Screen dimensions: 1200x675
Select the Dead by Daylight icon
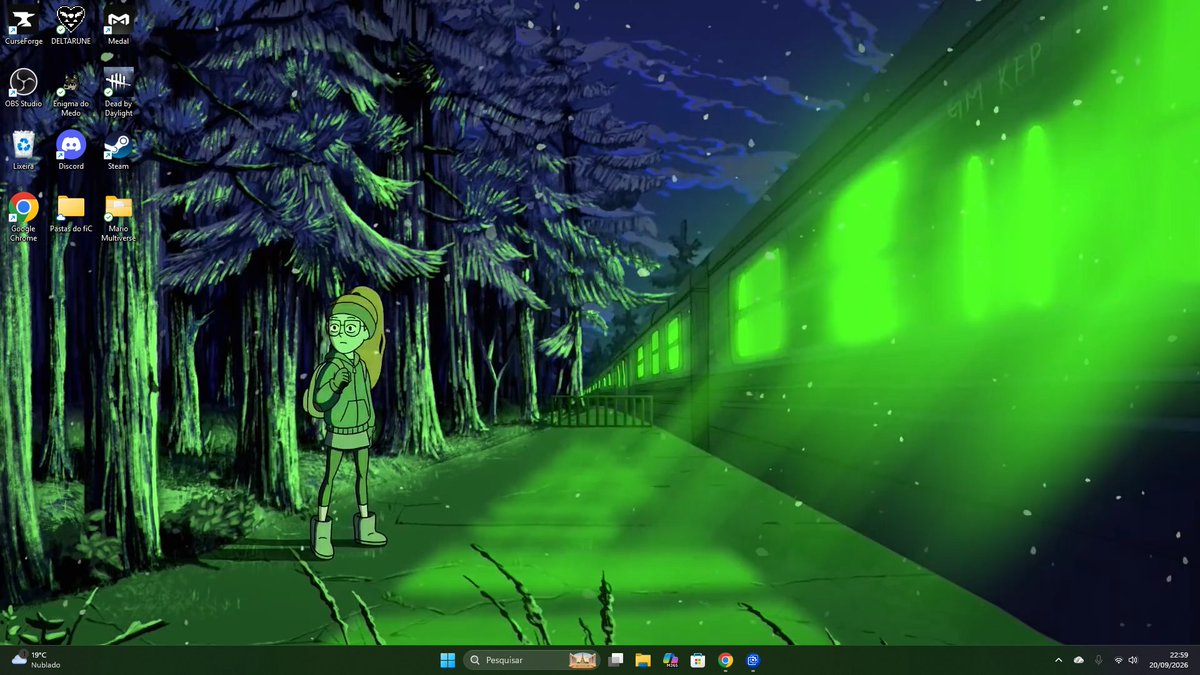click(118, 93)
